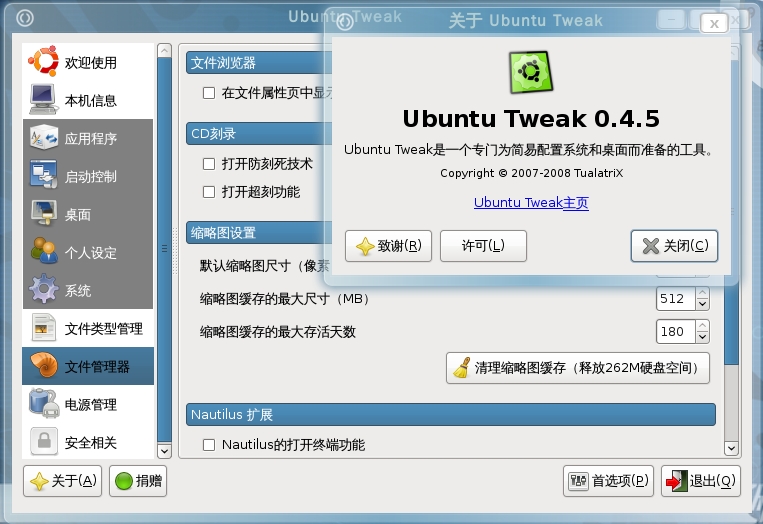Image resolution: width=763 pixels, height=524 pixels.
Task: Toggle 打开防刻死技术 checkbox
Action: point(209,164)
